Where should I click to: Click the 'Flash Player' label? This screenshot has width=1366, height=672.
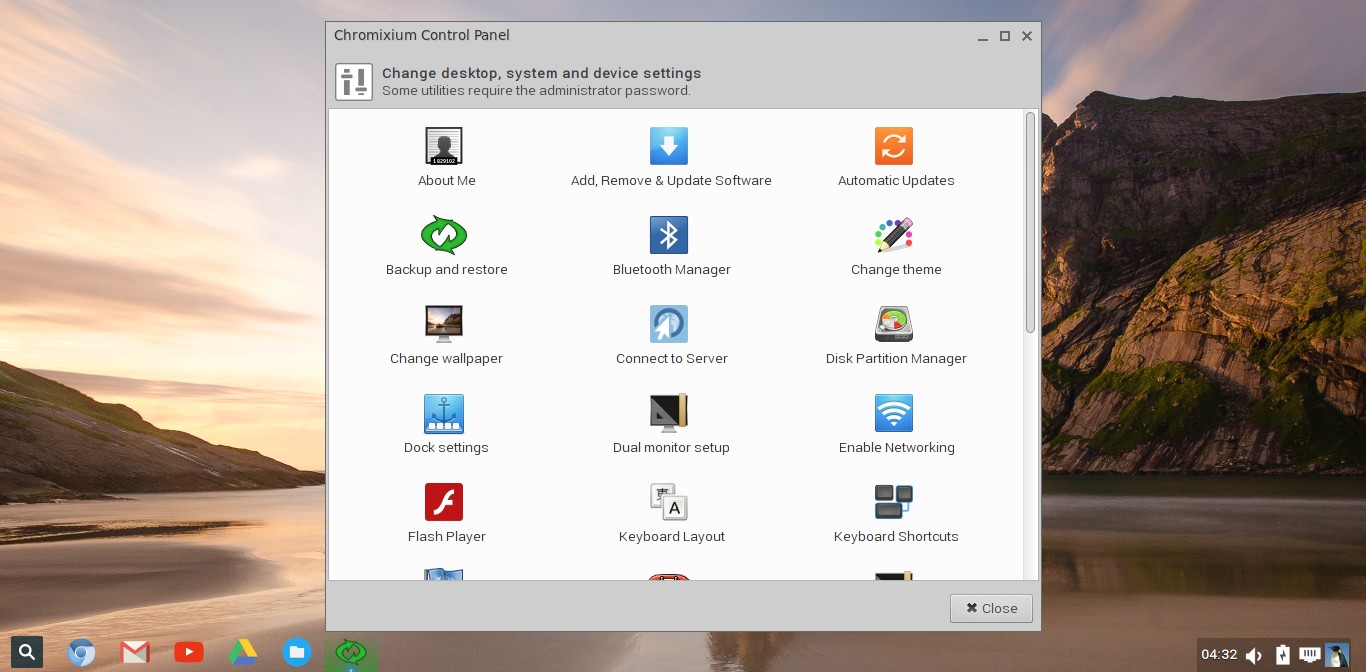point(447,537)
